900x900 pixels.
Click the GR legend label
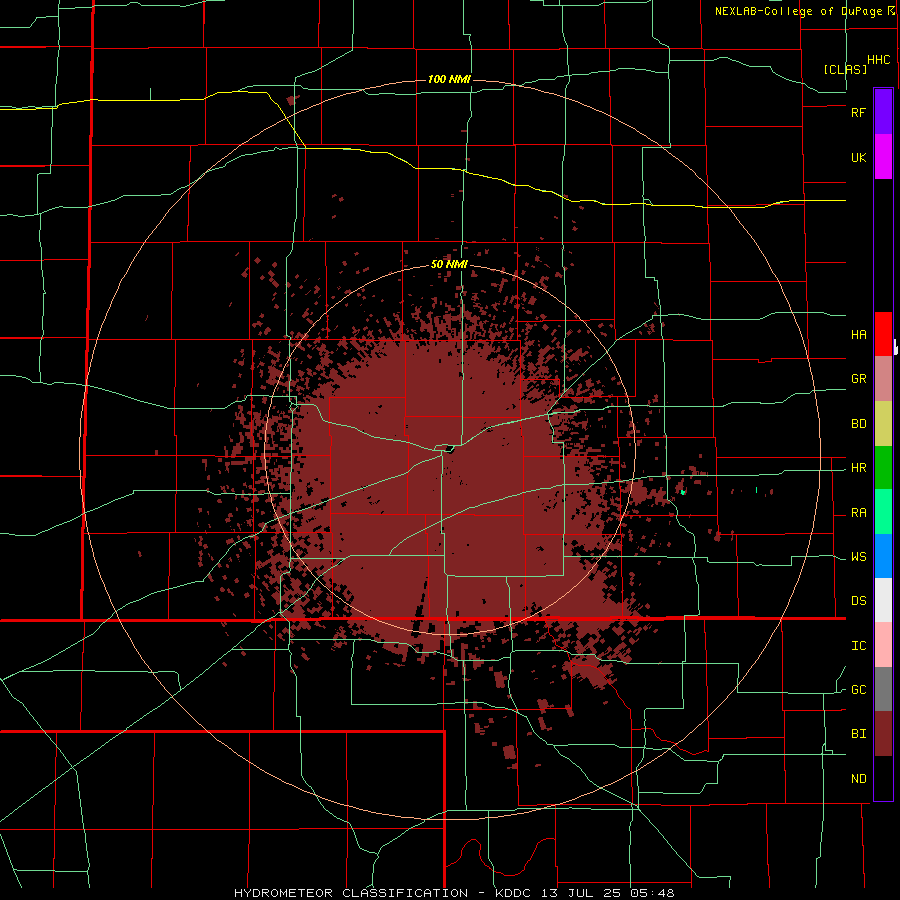pyautogui.click(x=858, y=379)
